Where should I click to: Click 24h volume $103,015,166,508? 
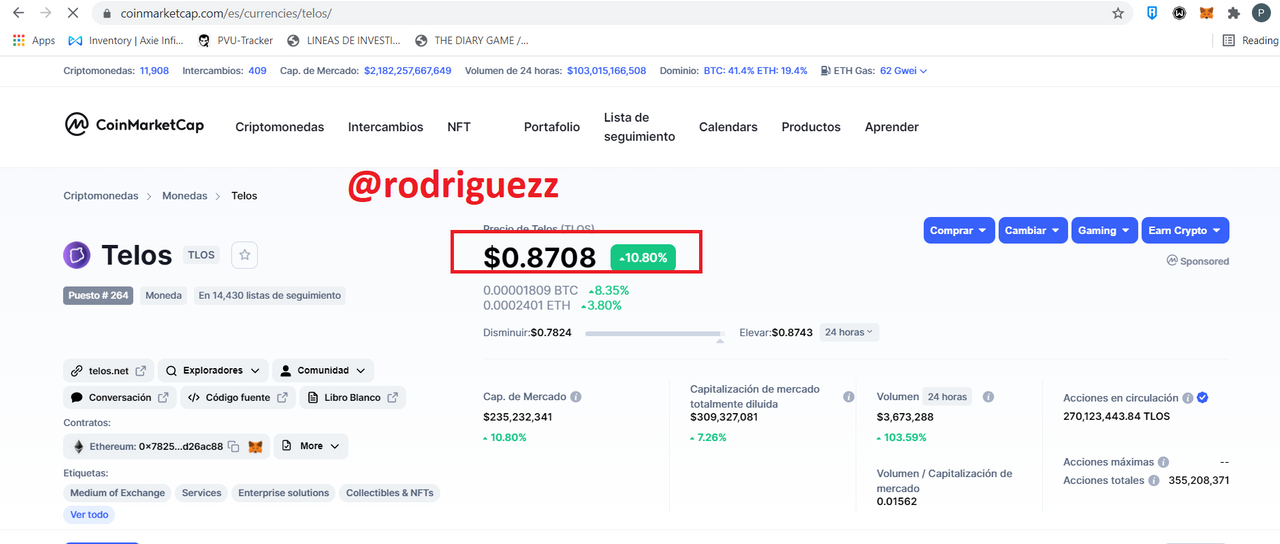(x=606, y=71)
